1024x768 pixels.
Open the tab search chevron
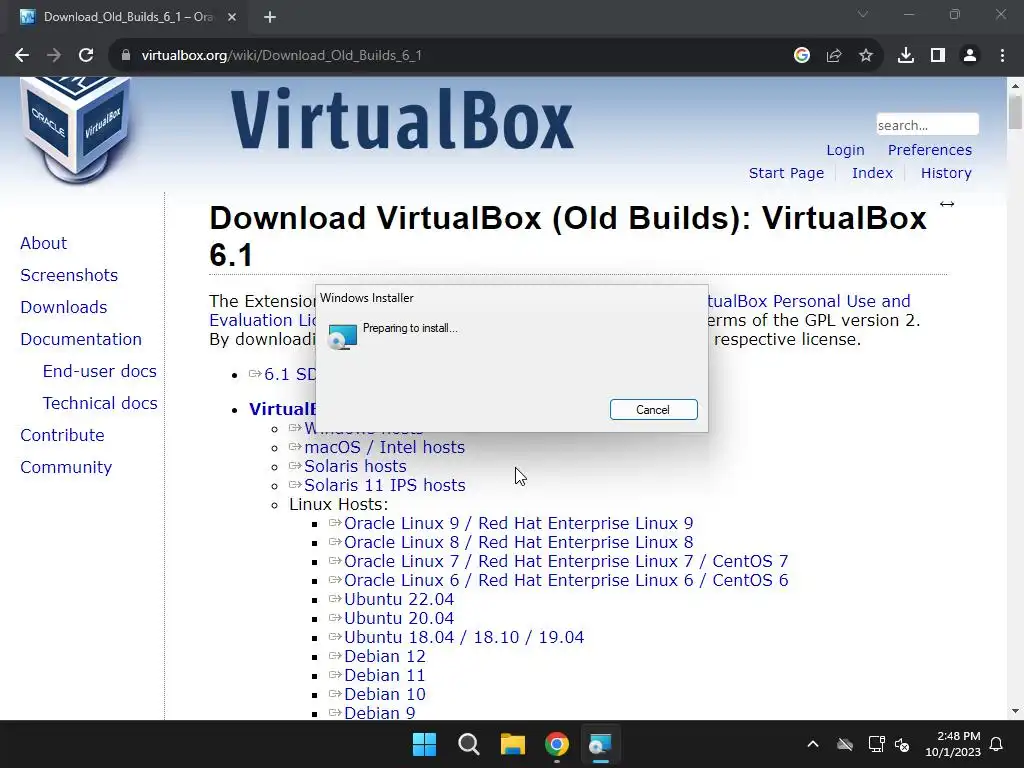(x=863, y=14)
